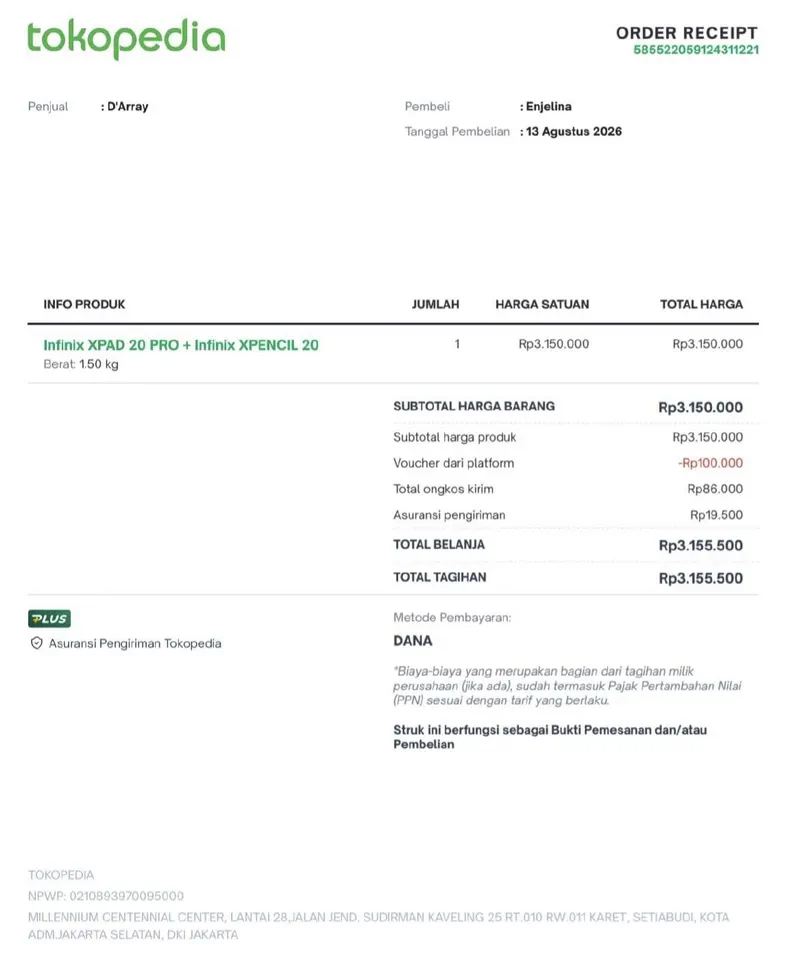Click the green PLUS badge icon

[49, 618]
